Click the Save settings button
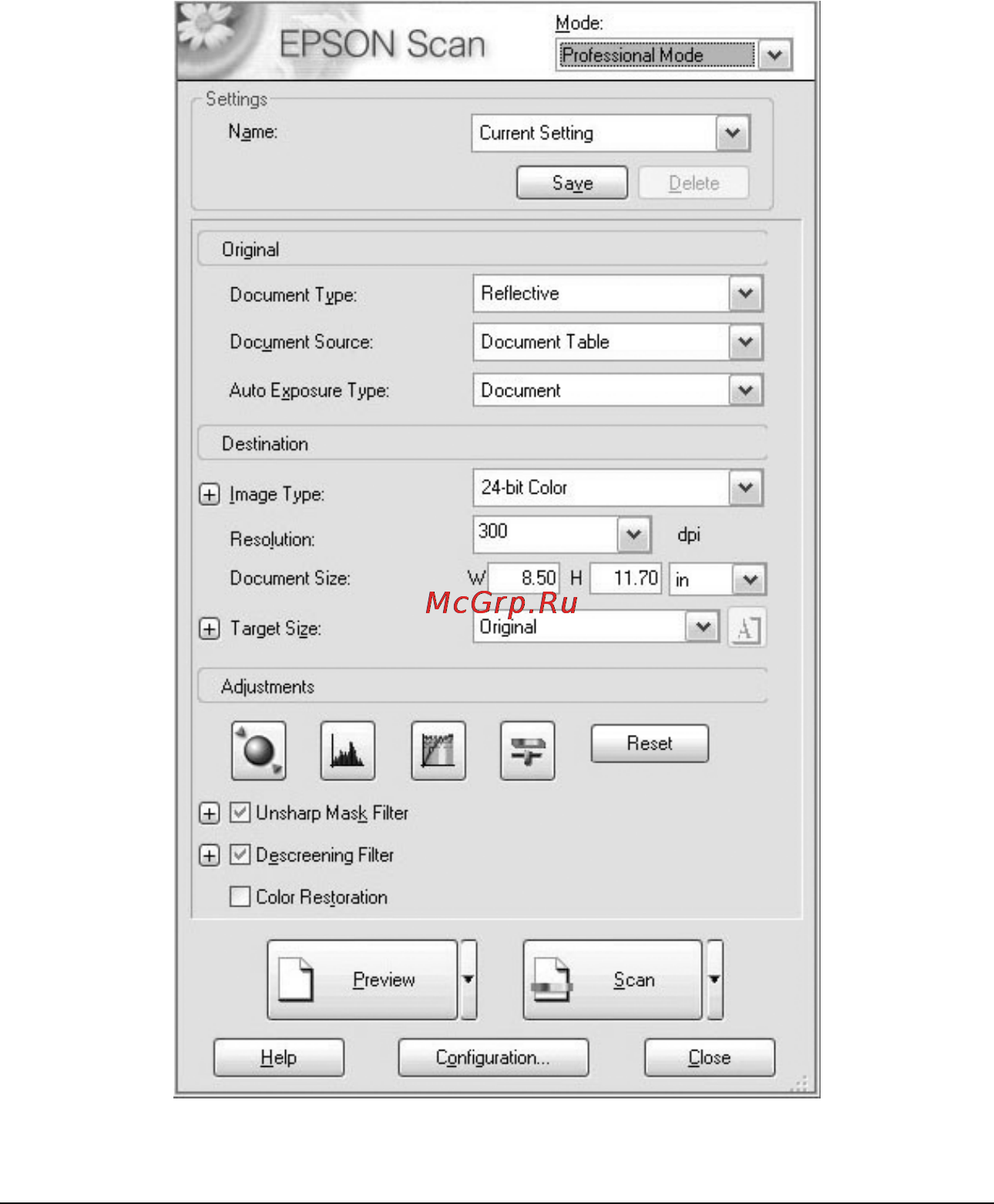The width and height of the screenshot is (994, 1204). (x=573, y=183)
